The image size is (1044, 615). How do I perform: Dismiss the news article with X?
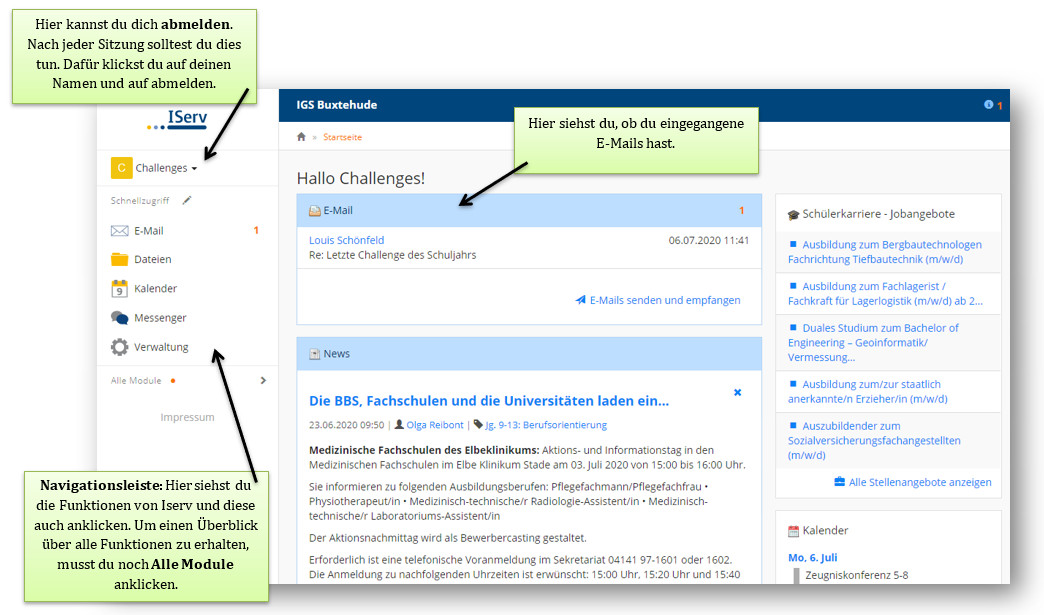coord(738,393)
